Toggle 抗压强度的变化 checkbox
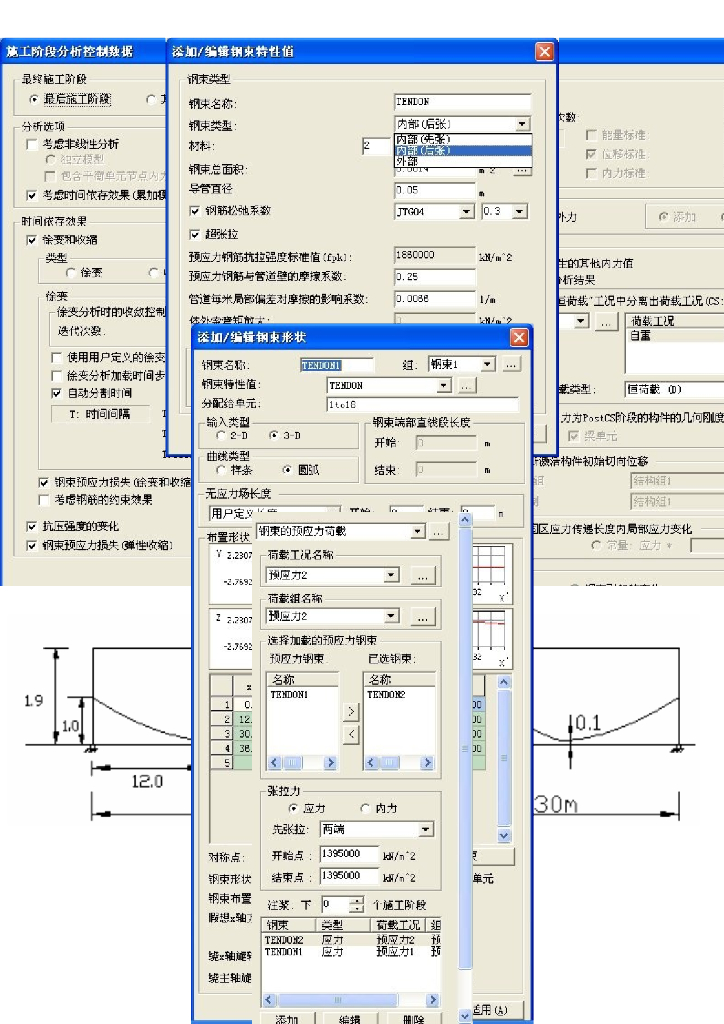Image resolution: width=724 pixels, height=1024 pixels. [x=31, y=526]
